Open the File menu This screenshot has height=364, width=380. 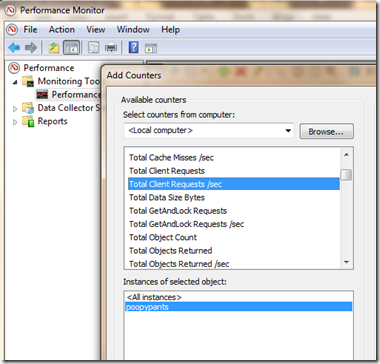[30, 30]
